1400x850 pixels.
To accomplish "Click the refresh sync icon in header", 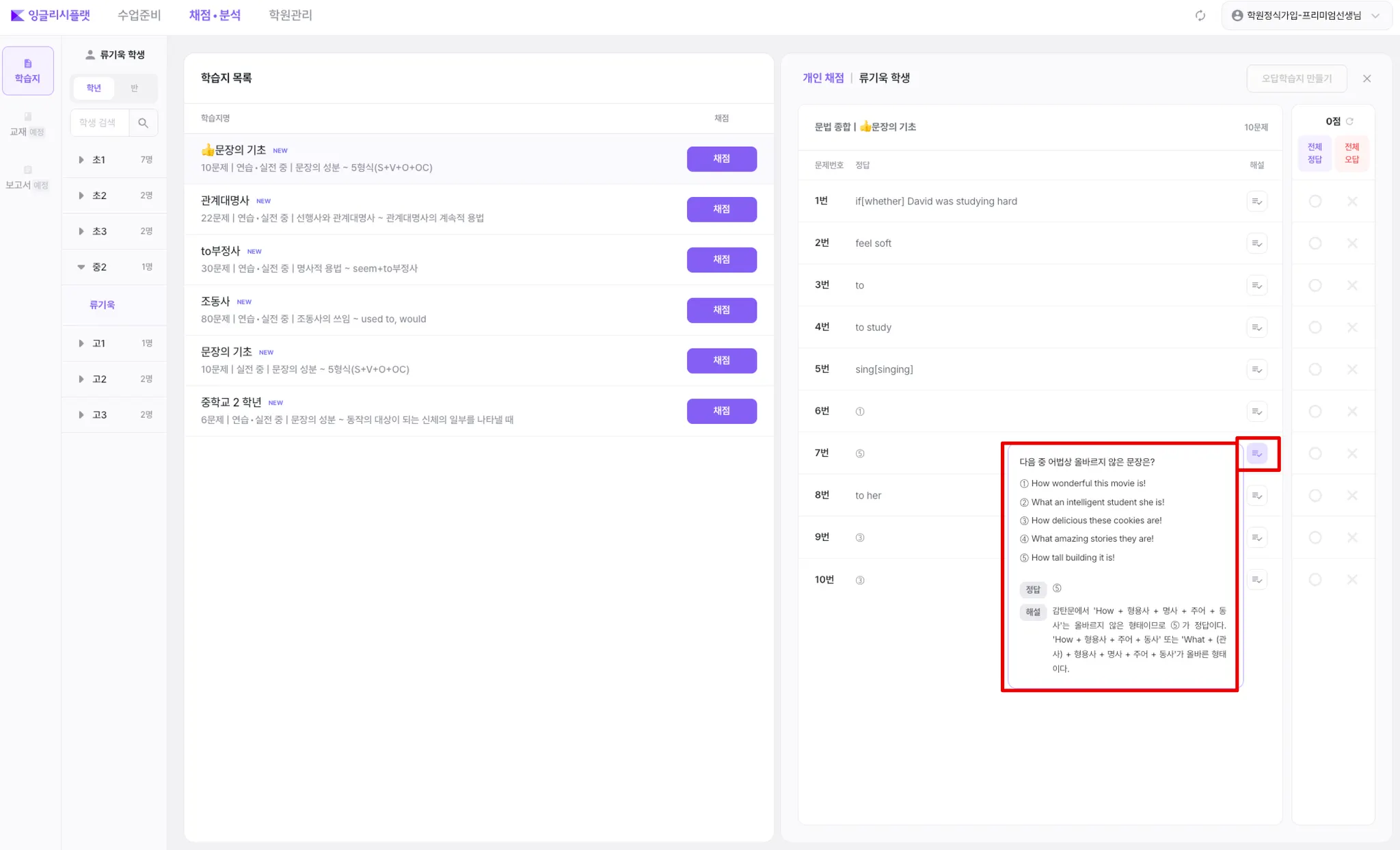I will 1200,15.
